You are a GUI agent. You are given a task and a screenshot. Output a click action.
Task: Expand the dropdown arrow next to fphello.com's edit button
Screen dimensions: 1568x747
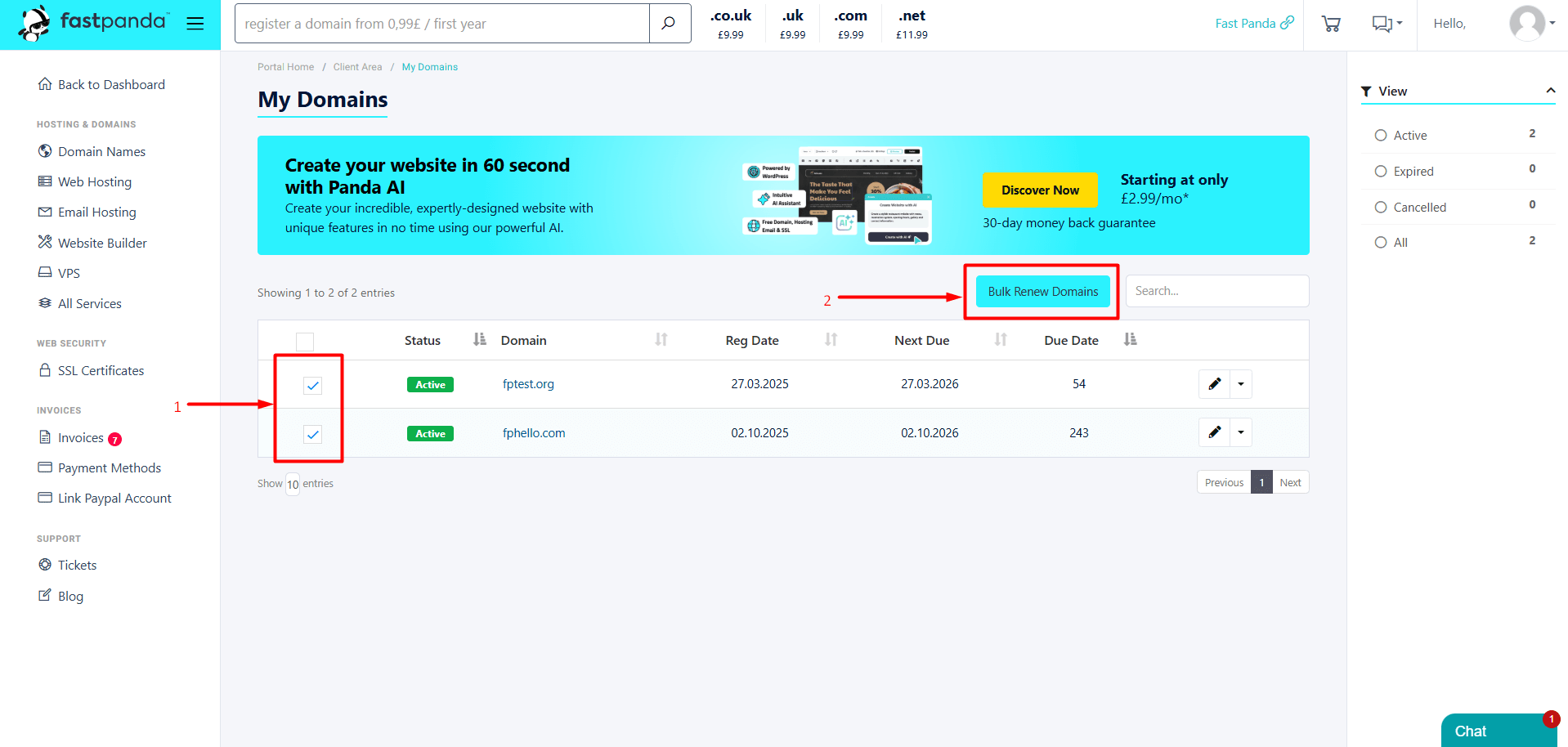click(x=1240, y=432)
